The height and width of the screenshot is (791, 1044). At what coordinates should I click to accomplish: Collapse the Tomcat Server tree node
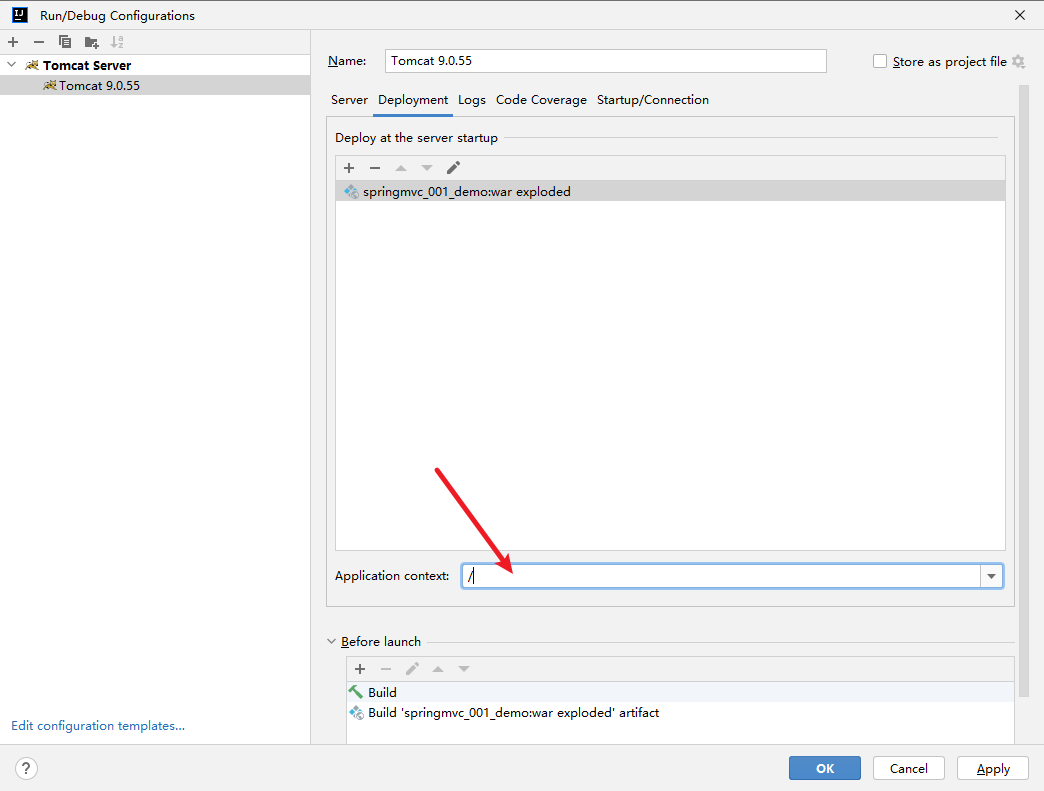[11, 65]
